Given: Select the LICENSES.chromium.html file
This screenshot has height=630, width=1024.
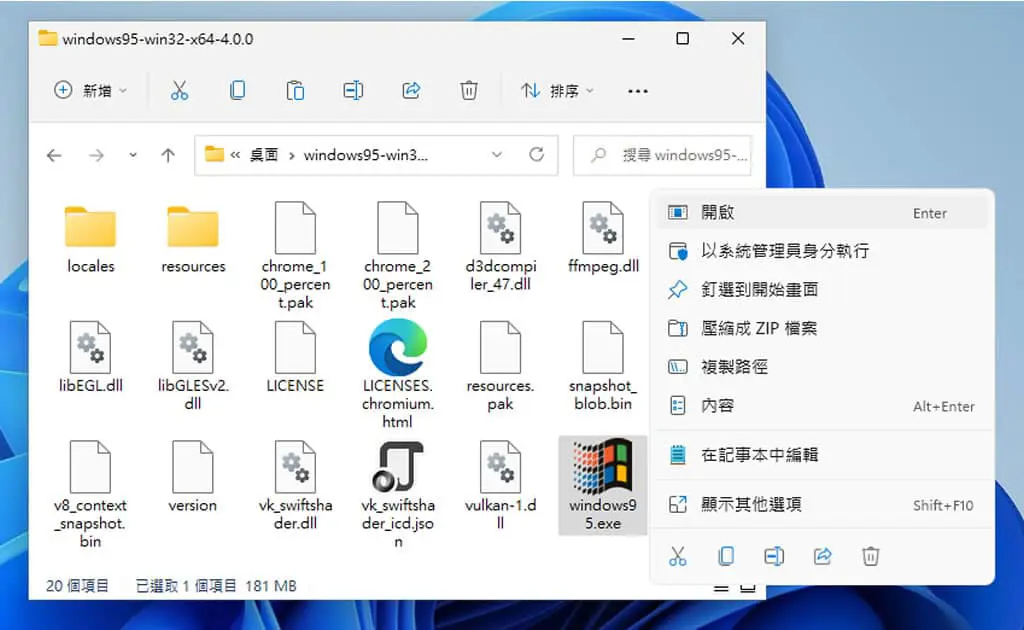Looking at the screenshot, I should (x=397, y=374).
